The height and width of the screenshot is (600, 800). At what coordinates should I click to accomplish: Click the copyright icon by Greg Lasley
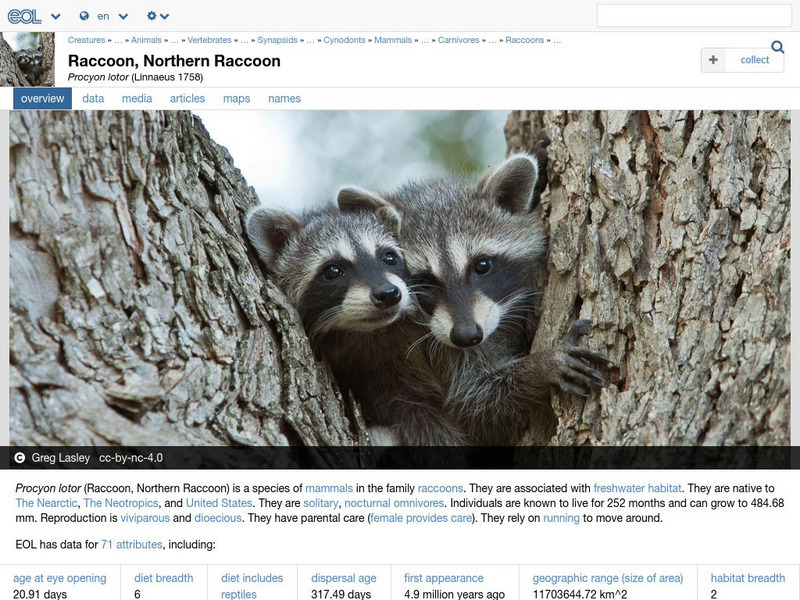click(19, 458)
